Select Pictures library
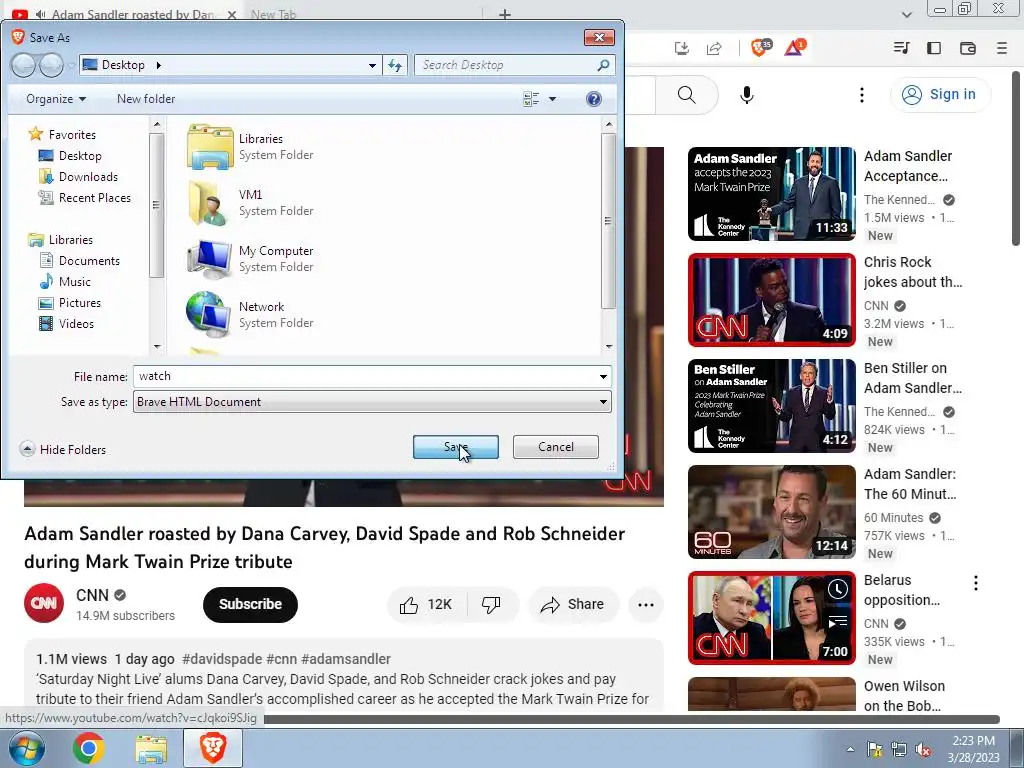 (x=70, y=302)
